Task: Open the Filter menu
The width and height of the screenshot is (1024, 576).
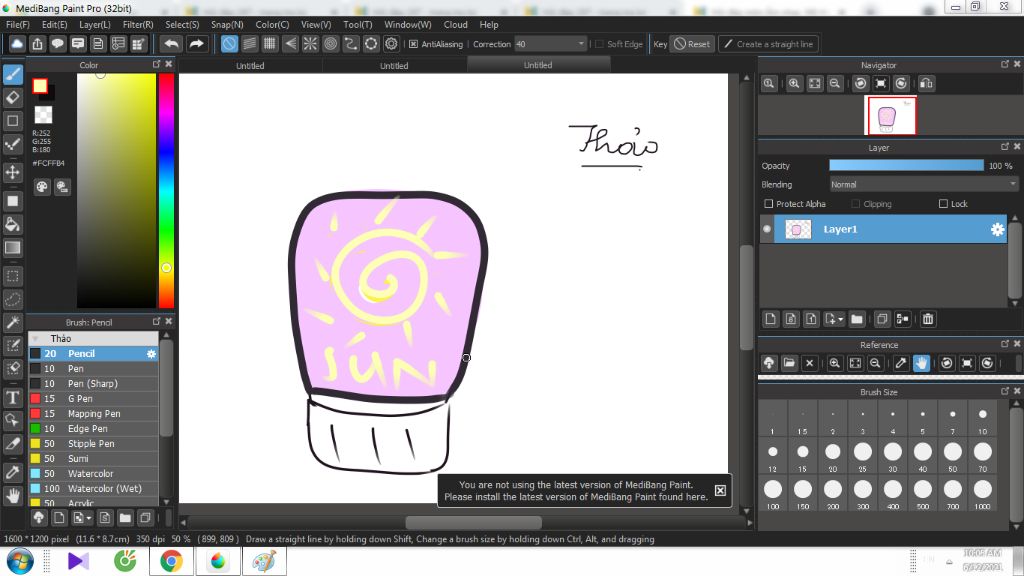Action: 138,24
